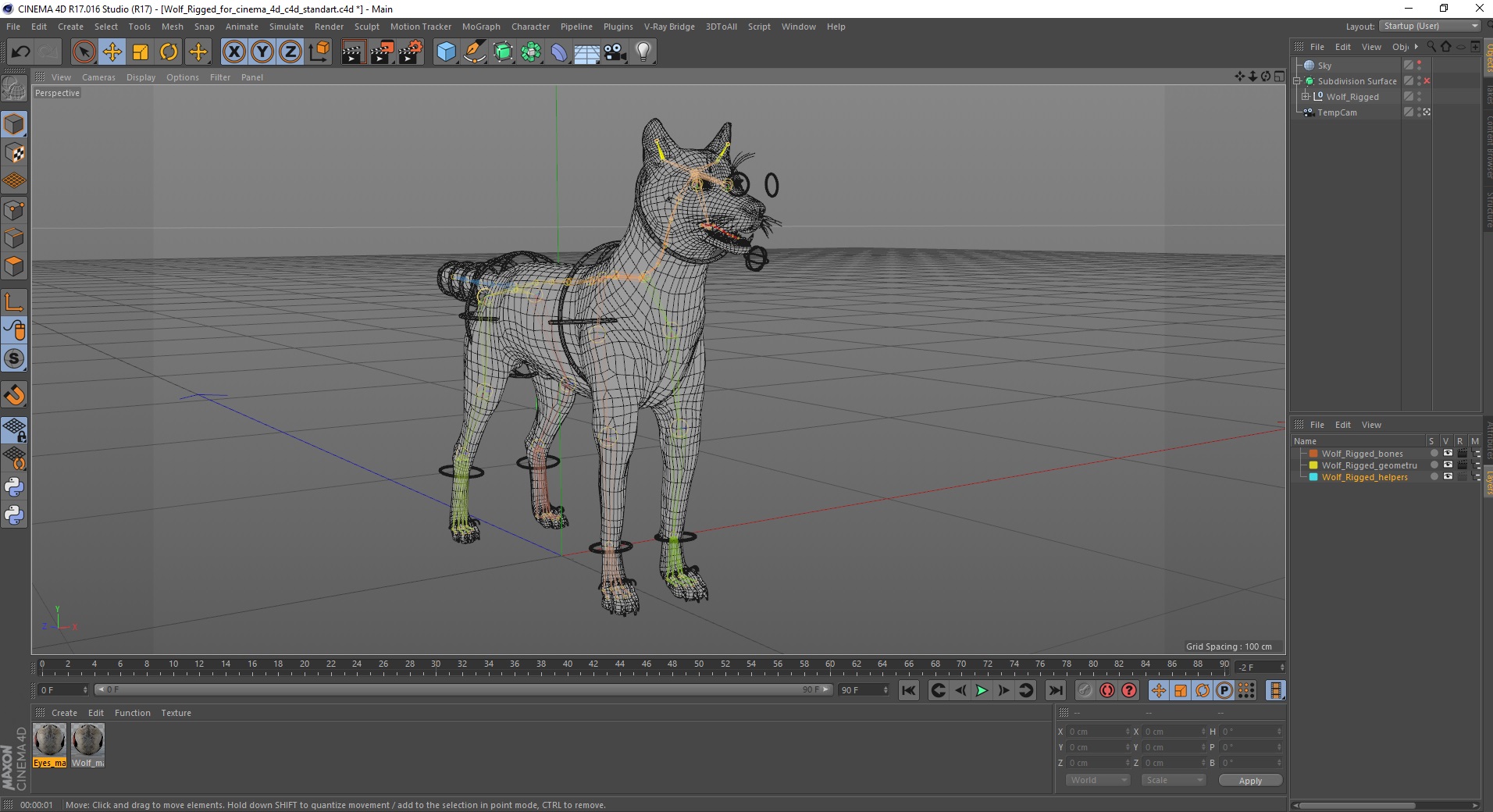Open the first Python script icon
Image resolution: width=1493 pixels, height=812 pixels.
[14, 487]
